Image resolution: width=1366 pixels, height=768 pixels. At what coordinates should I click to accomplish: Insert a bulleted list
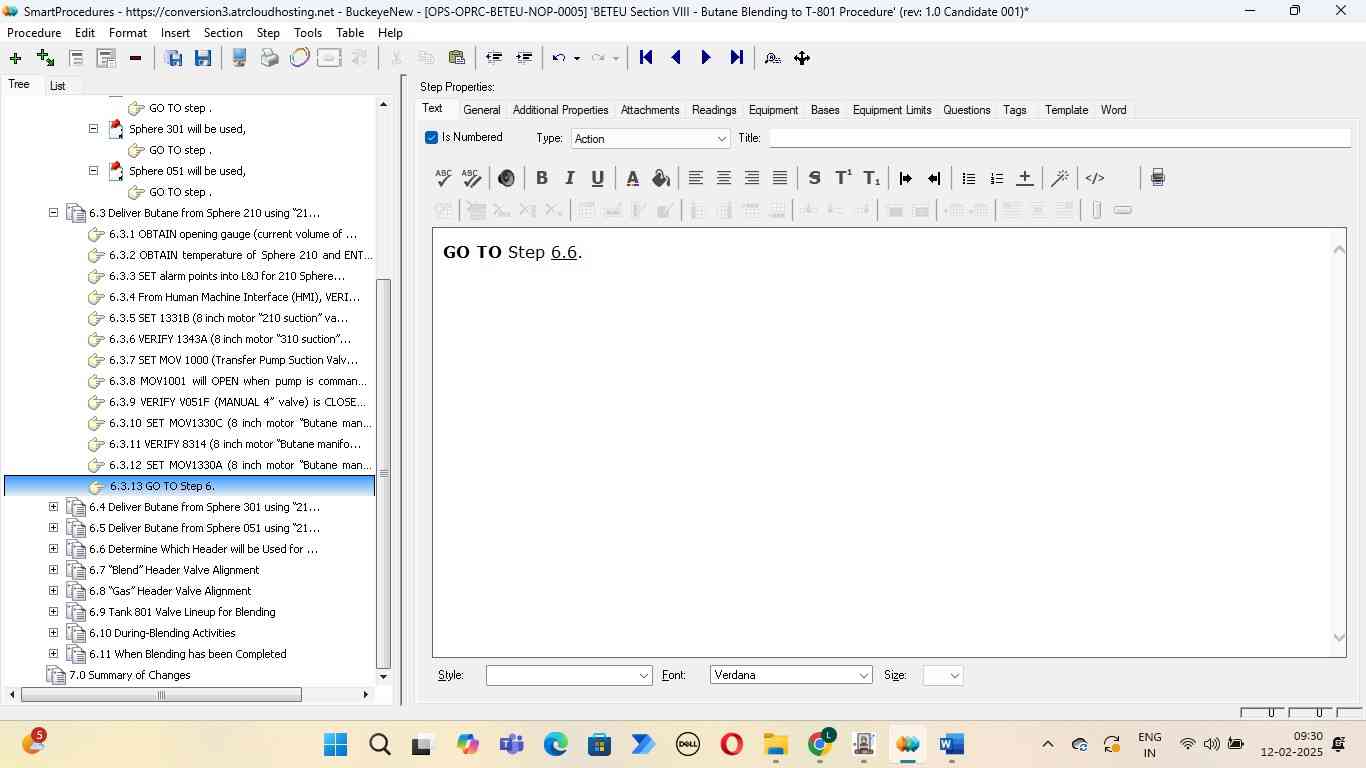[x=968, y=178]
